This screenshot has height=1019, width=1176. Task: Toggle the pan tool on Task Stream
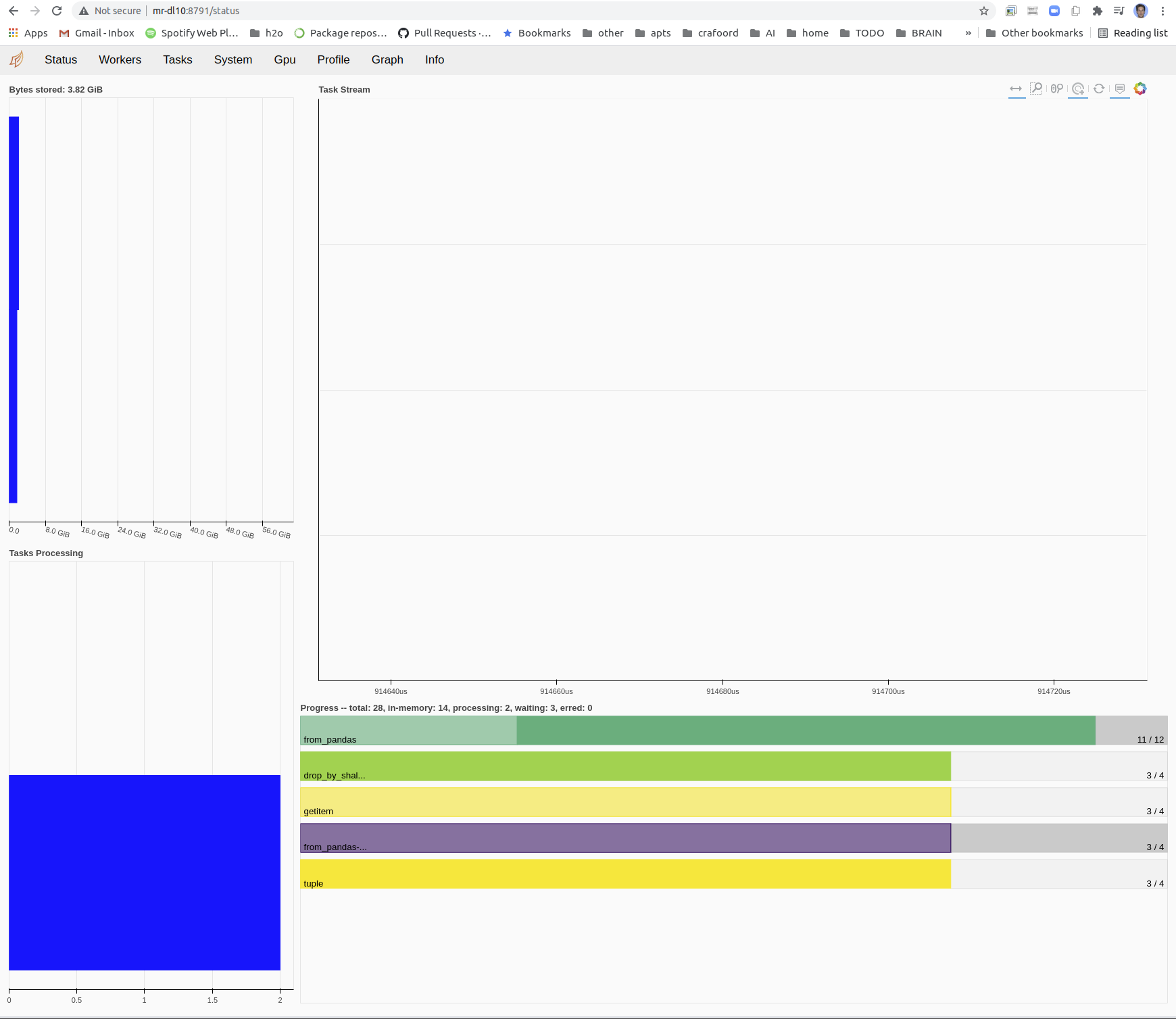pos(1017,89)
